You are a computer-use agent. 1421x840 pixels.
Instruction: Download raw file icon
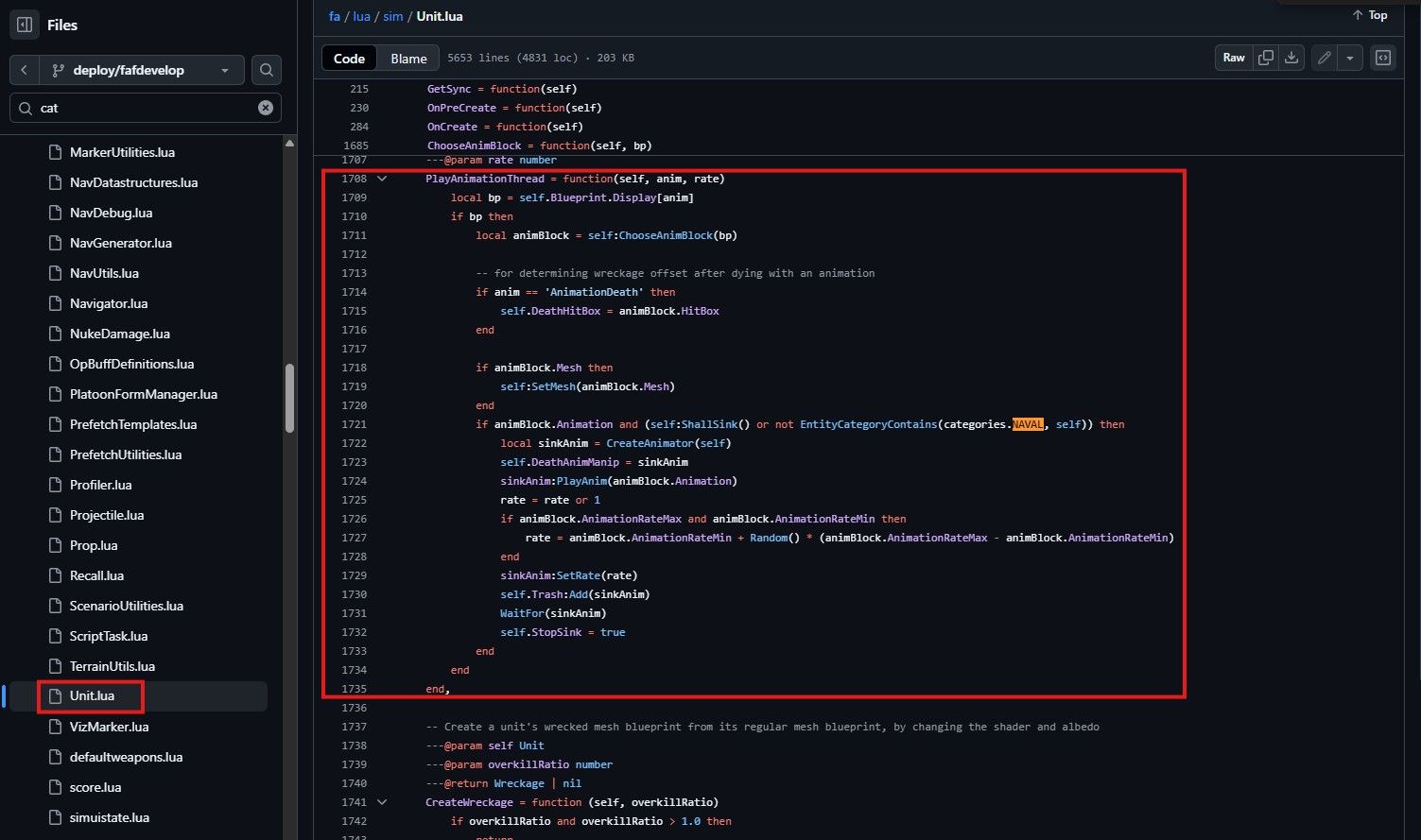(x=1291, y=58)
